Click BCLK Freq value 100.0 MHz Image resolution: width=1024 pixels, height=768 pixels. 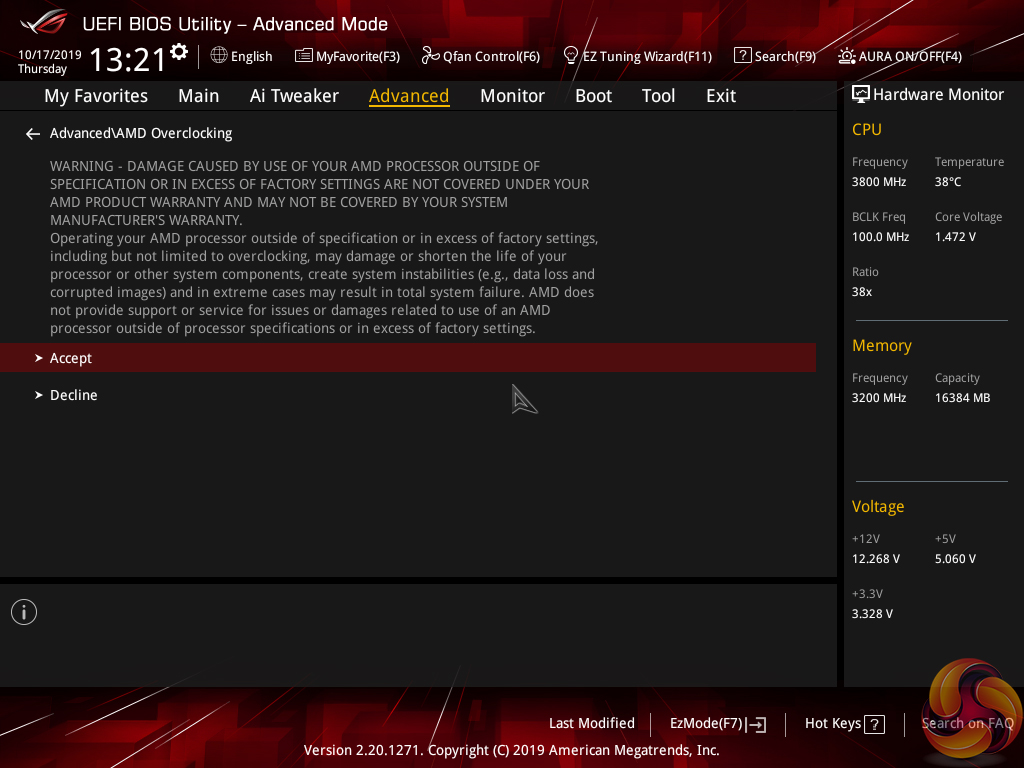click(880, 236)
